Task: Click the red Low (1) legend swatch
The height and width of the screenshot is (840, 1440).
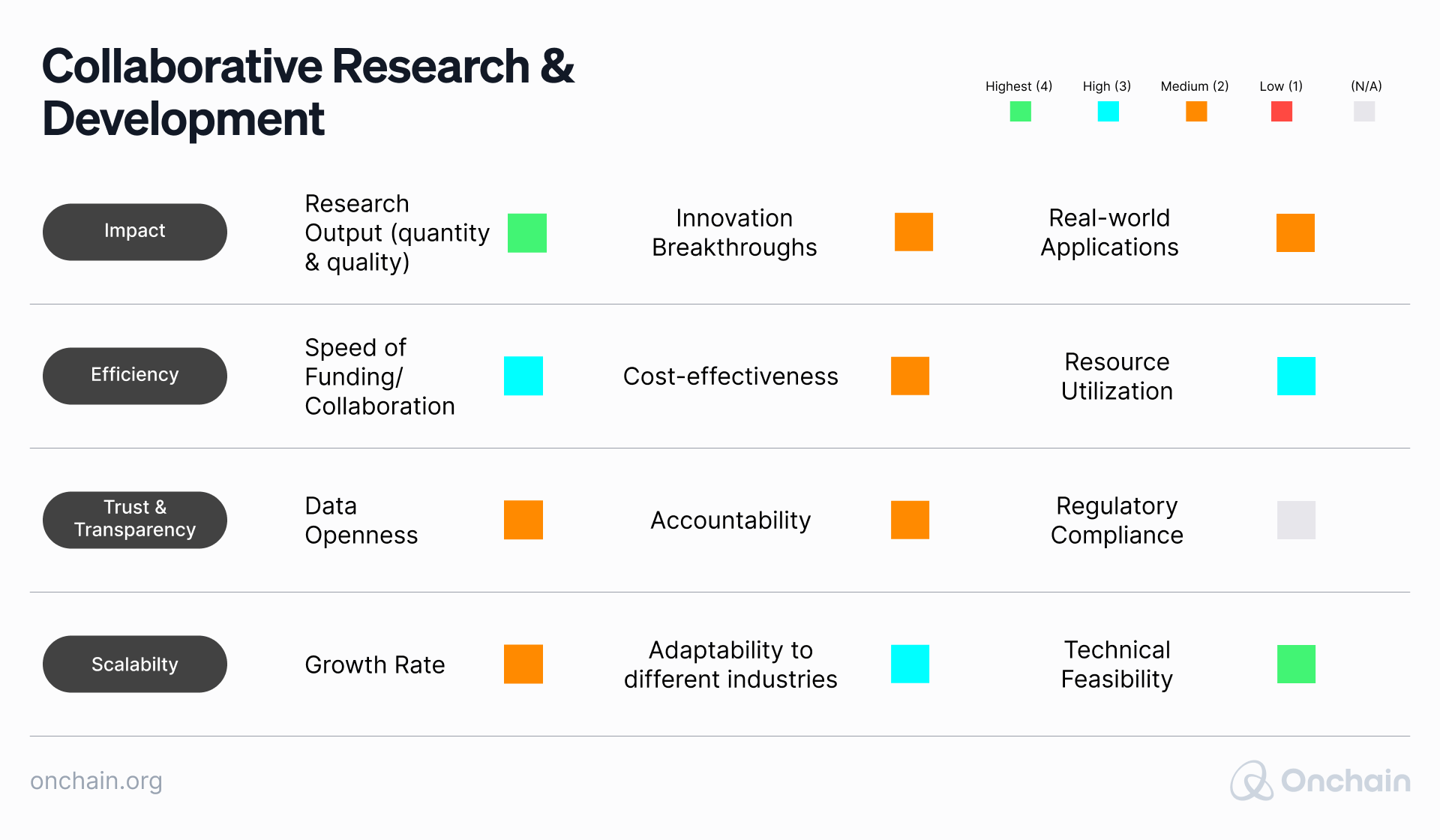Action: tap(1282, 112)
